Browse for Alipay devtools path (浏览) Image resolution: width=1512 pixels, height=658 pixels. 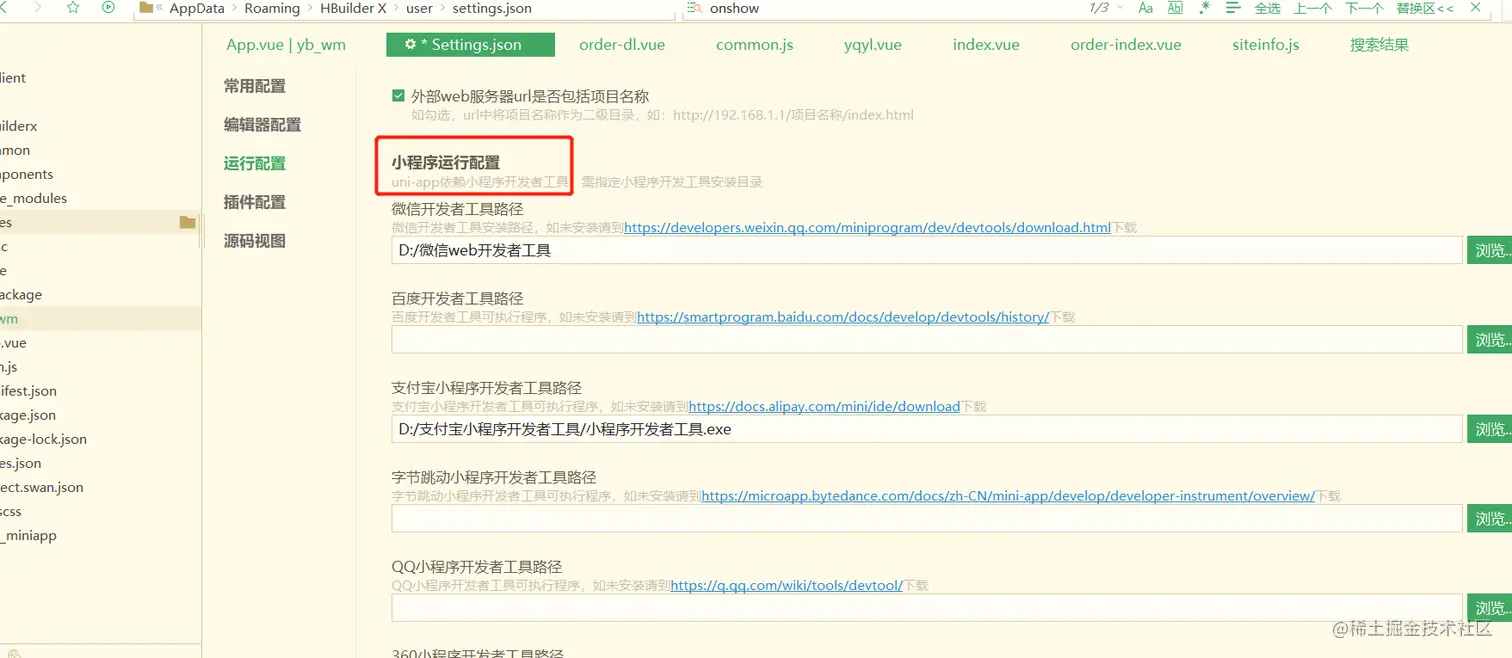tap(1489, 429)
